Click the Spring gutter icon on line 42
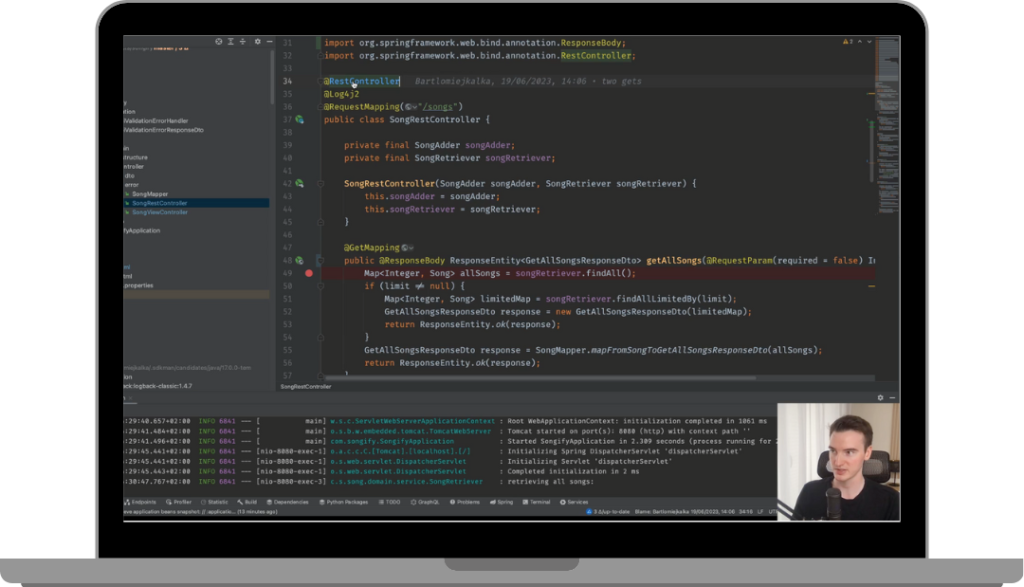1024x587 pixels. click(x=299, y=183)
